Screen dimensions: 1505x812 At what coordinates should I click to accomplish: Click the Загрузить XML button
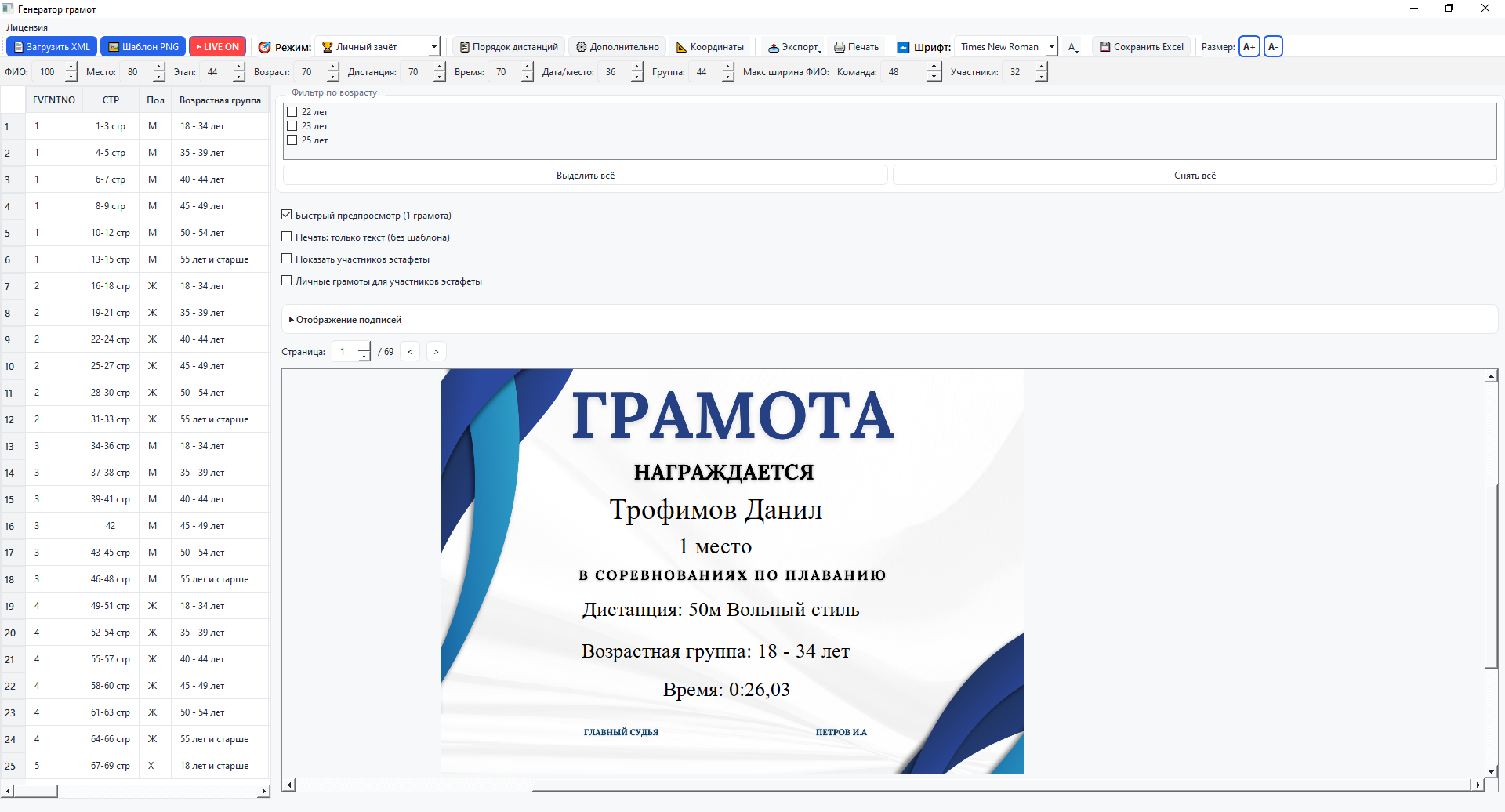52,47
